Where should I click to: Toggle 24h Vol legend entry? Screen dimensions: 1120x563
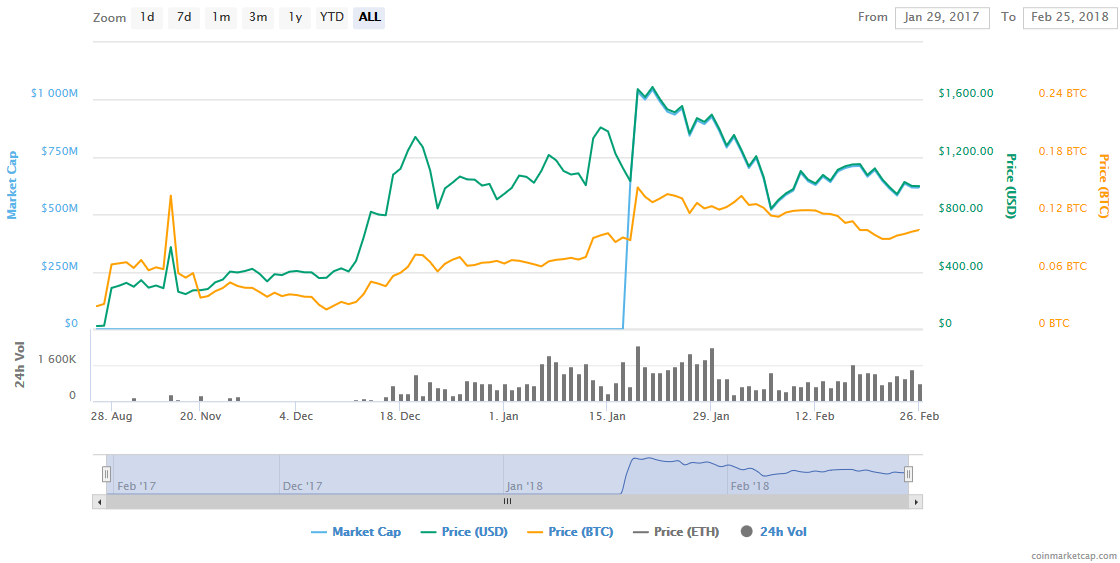point(774,532)
